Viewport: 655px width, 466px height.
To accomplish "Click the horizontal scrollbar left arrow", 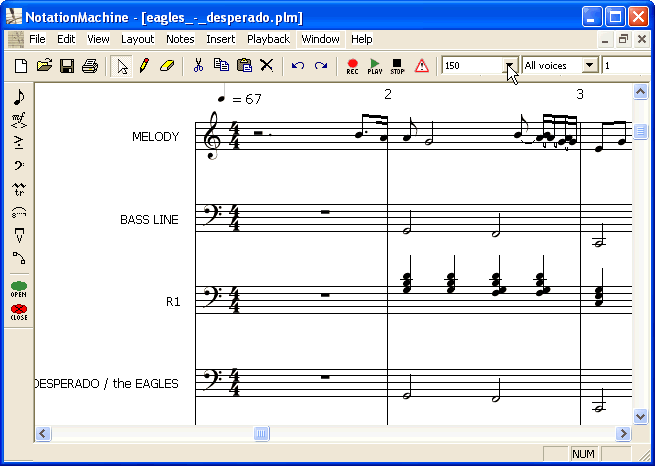I will (x=43, y=433).
